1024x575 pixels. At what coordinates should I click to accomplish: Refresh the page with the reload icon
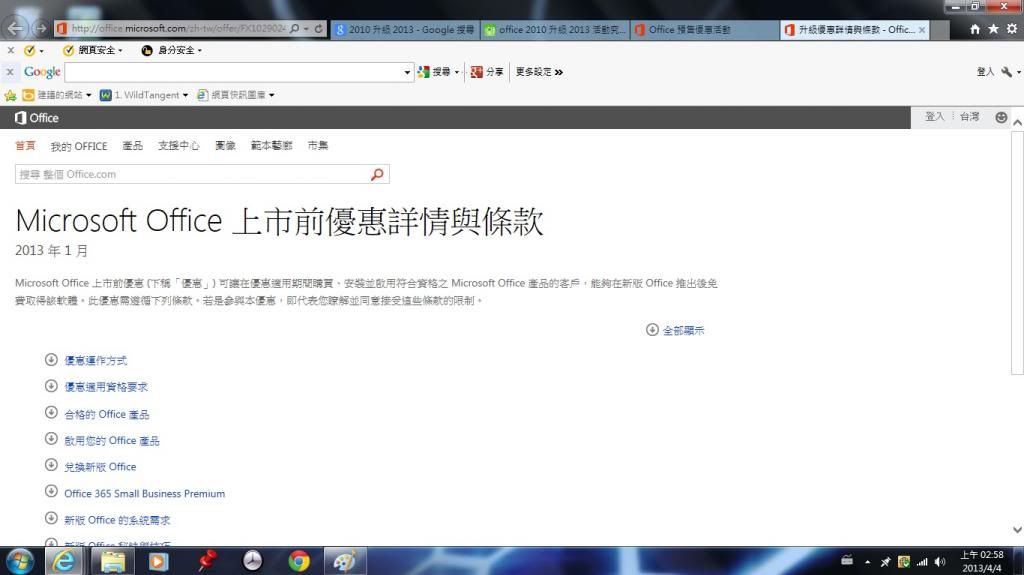click(319, 29)
